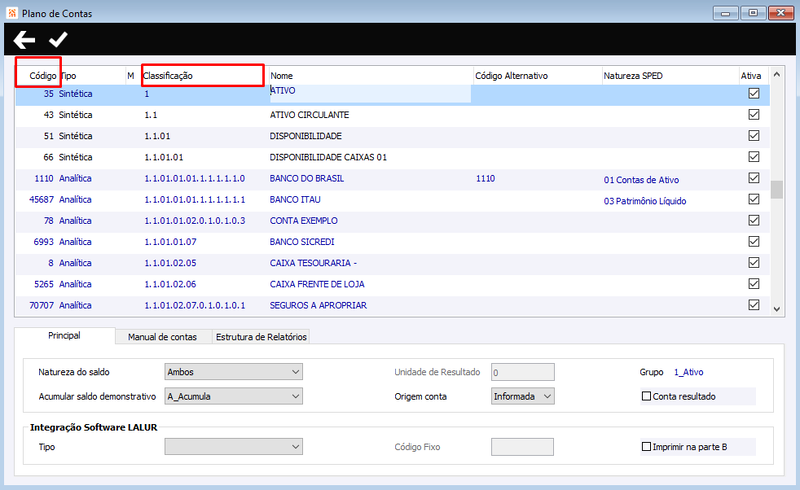
Task: Click classification 1.1.01.02.05 cell
Action: [x=170, y=263]
